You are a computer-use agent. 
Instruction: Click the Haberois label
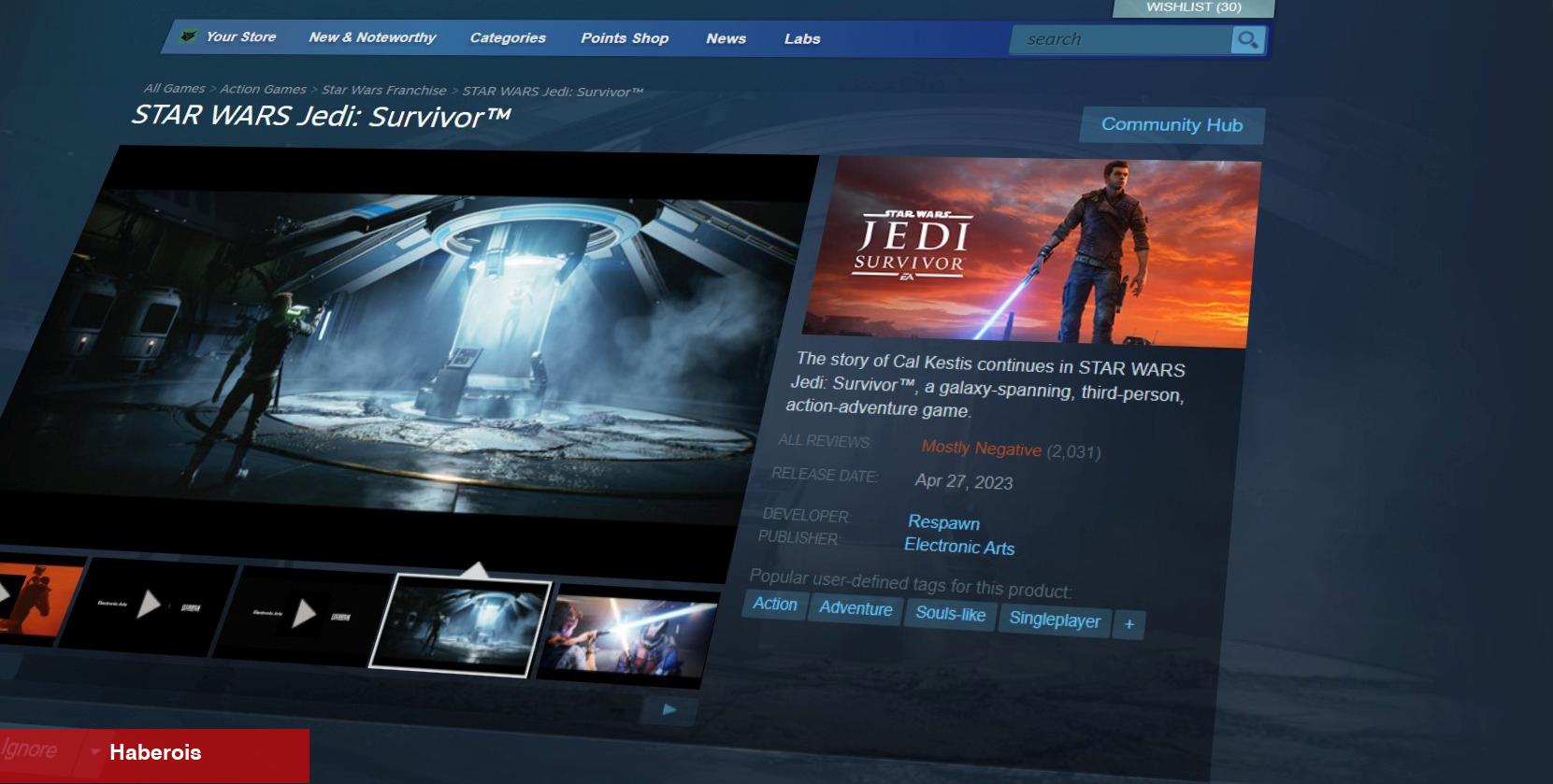pyautogui.click(x=155, y=752)
